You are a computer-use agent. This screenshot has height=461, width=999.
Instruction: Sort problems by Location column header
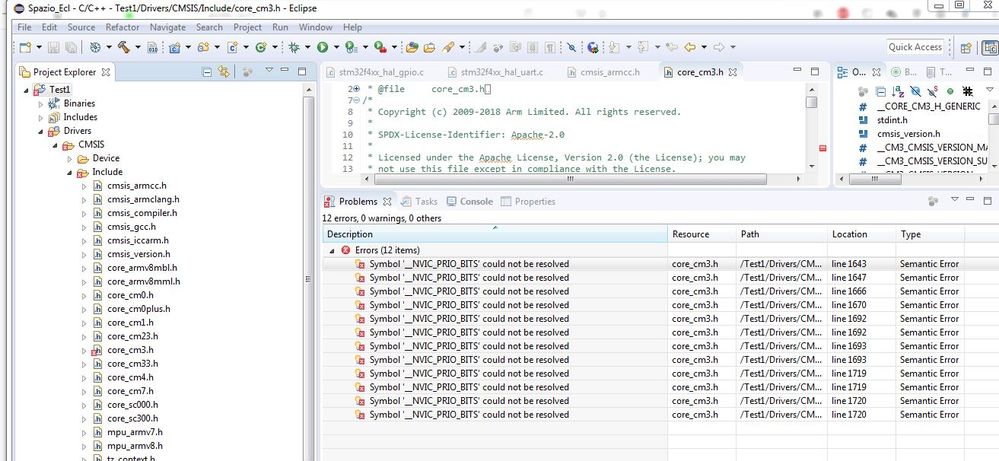[861, 234]
